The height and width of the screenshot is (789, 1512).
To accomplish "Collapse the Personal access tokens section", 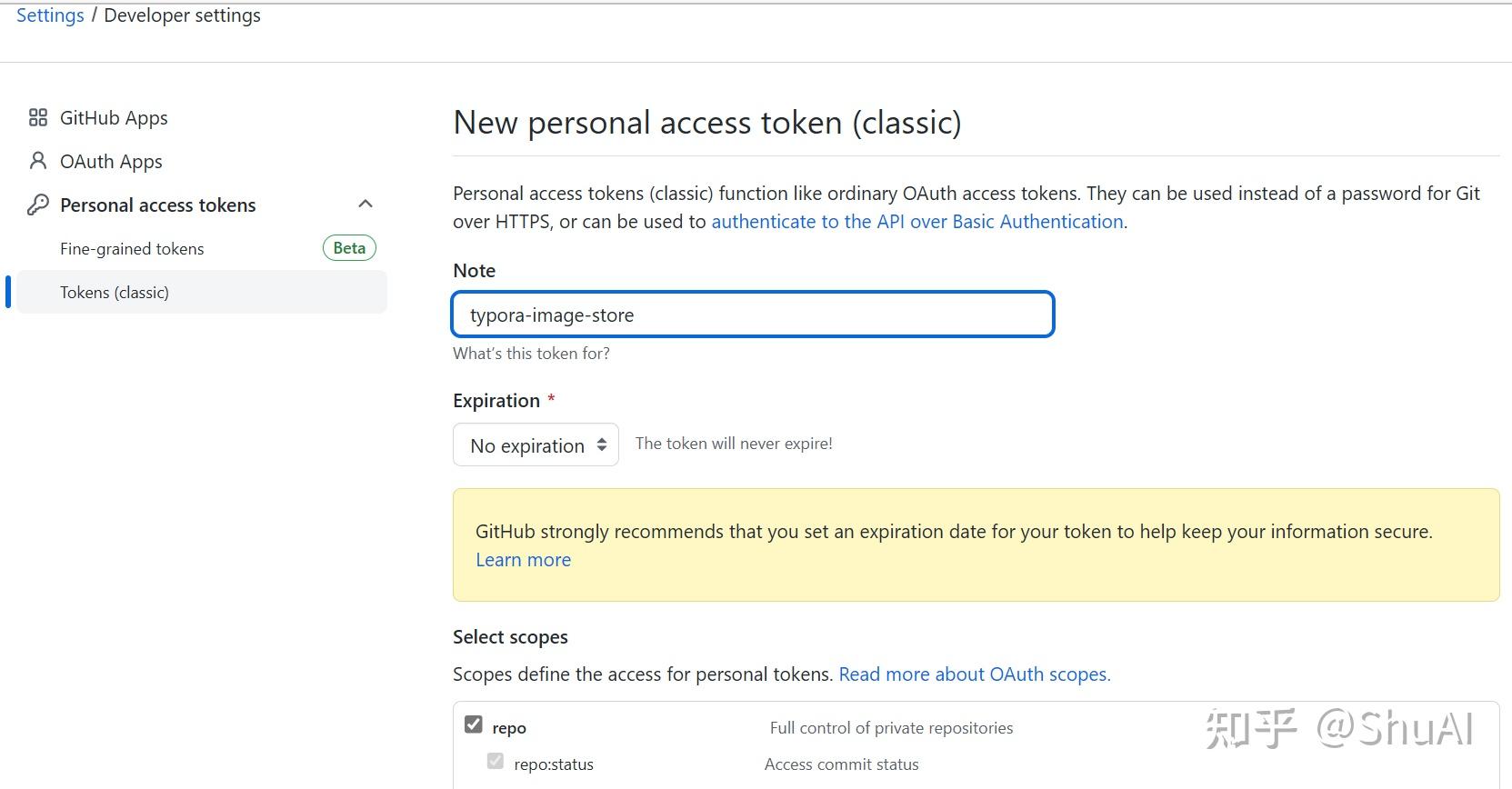I will [x=365, y=204].
